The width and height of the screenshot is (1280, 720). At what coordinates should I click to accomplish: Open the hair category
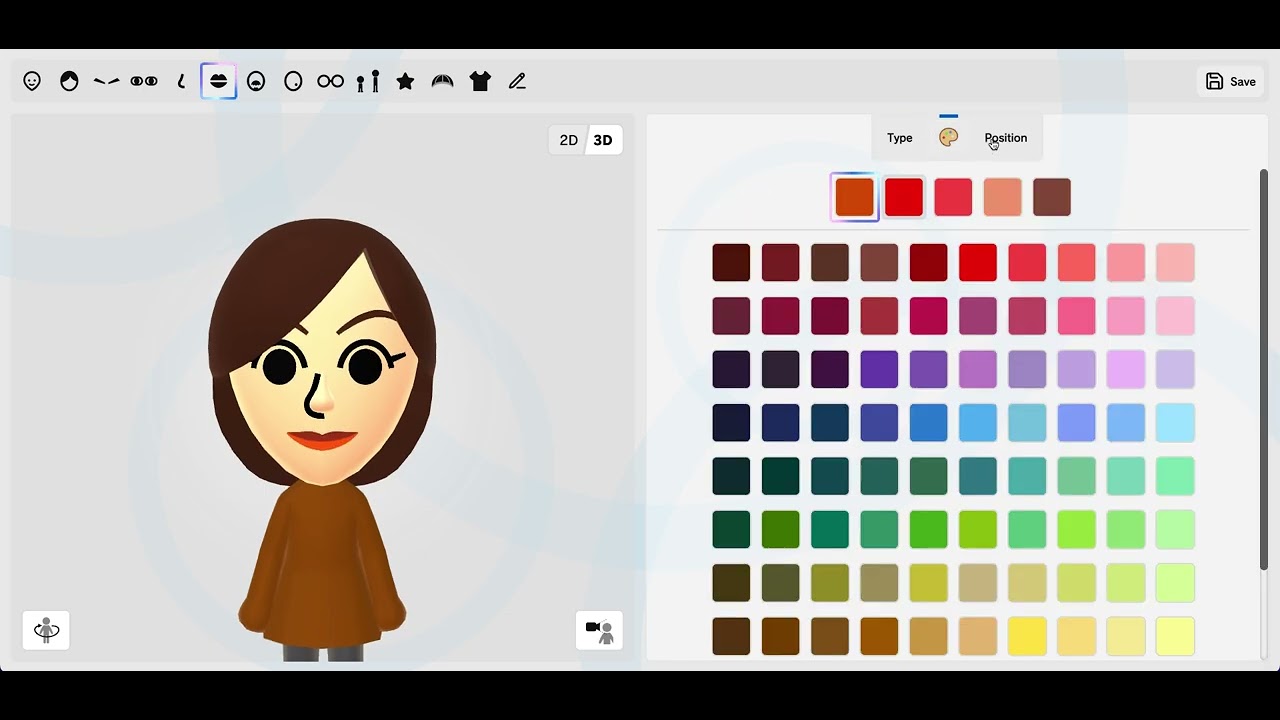[69, 82]
